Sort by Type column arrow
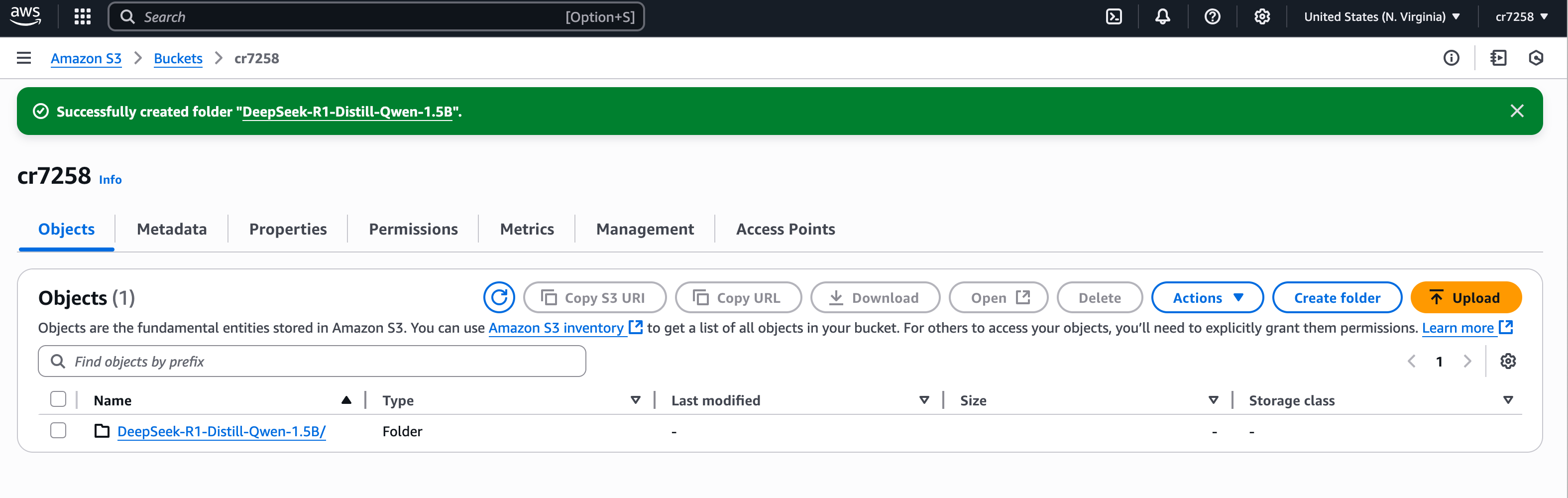 [635, 400]
